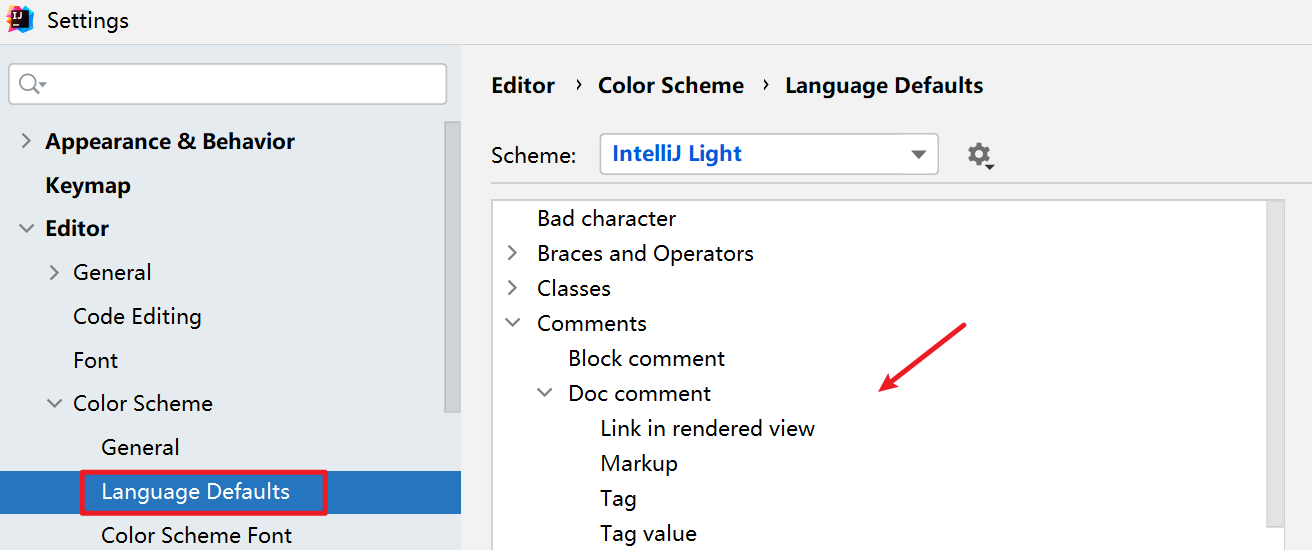Screen dimensions: 1312x550
Task: Collapse the Comments group
Action: click(513, 323)
